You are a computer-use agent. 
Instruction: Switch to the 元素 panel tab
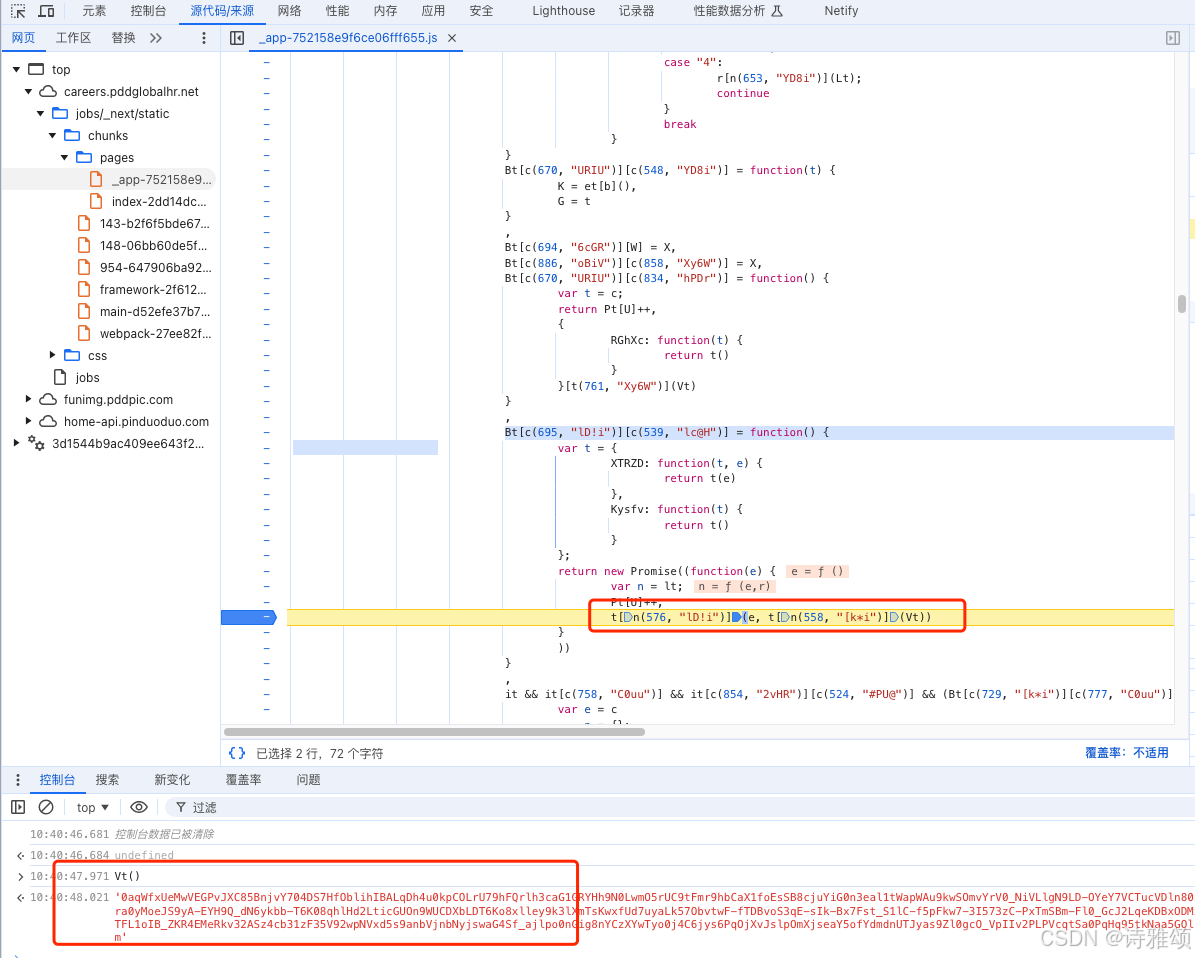pos(95,11)
